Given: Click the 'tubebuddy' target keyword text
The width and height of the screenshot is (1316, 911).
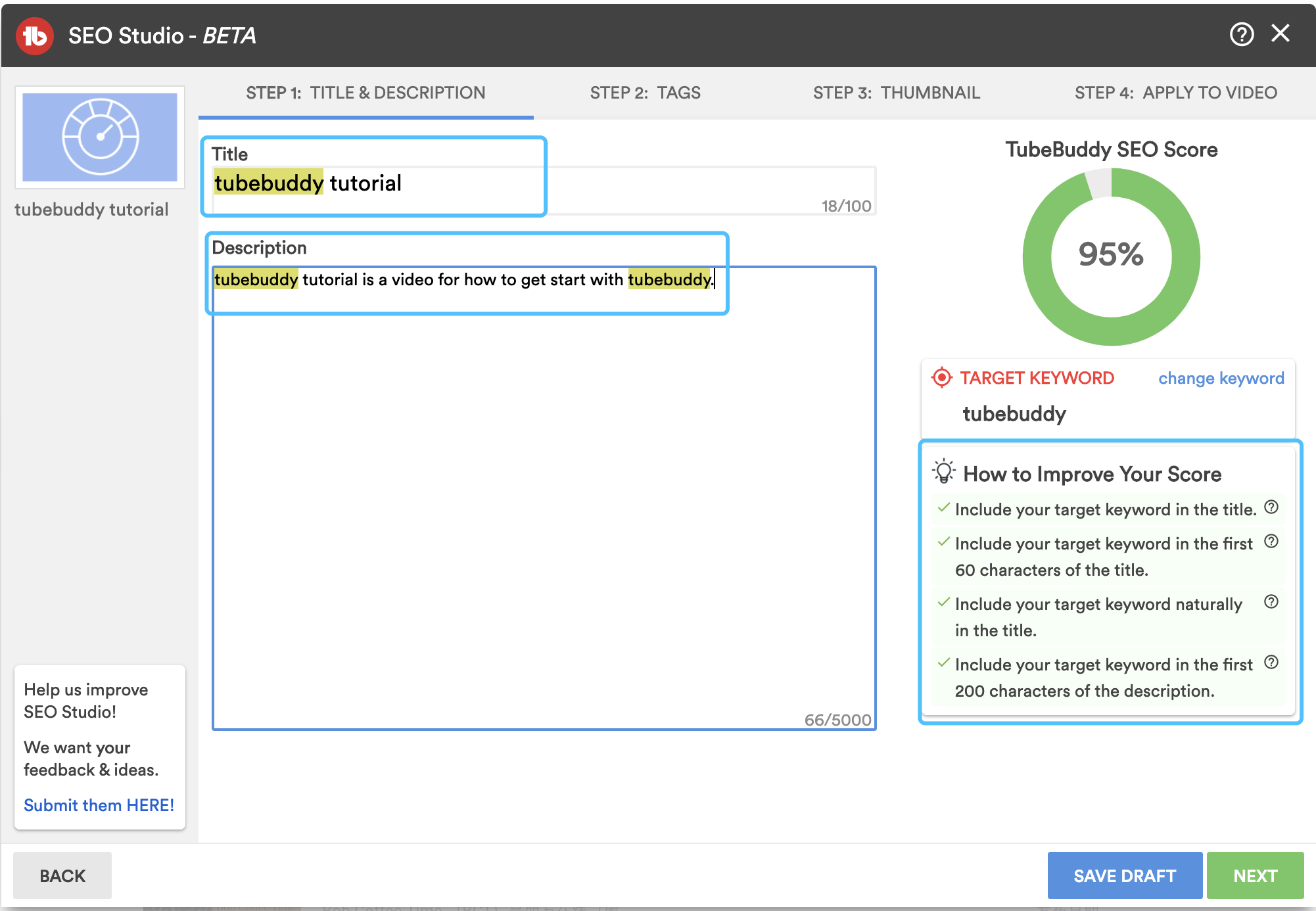Looking at the screenshot, I should point(1014,413).
